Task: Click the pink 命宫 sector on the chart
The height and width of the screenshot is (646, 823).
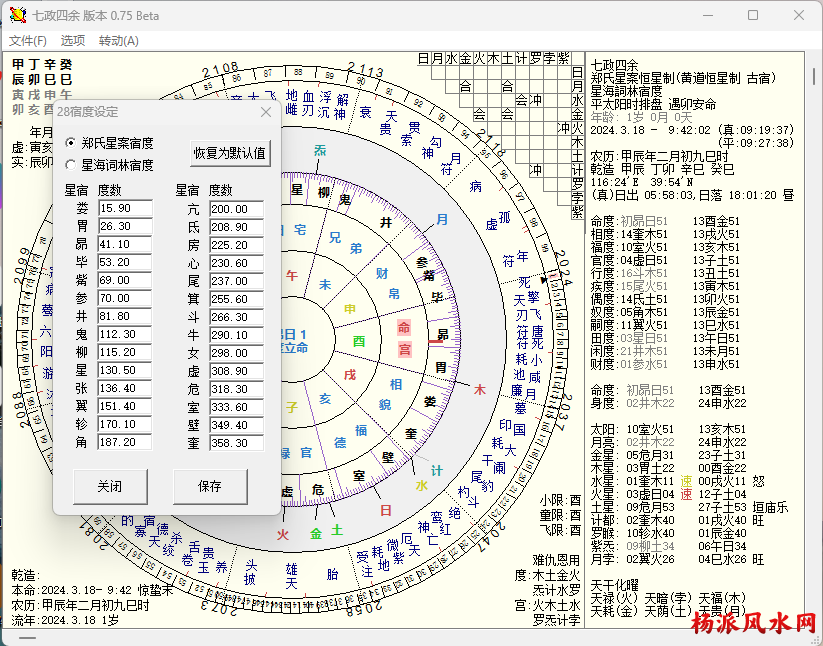Action: pyautogui.click(x=404, y=337)
